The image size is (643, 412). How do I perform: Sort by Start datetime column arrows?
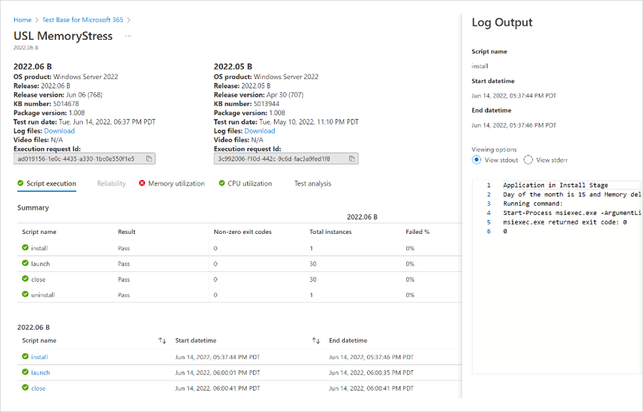(316, 341)
